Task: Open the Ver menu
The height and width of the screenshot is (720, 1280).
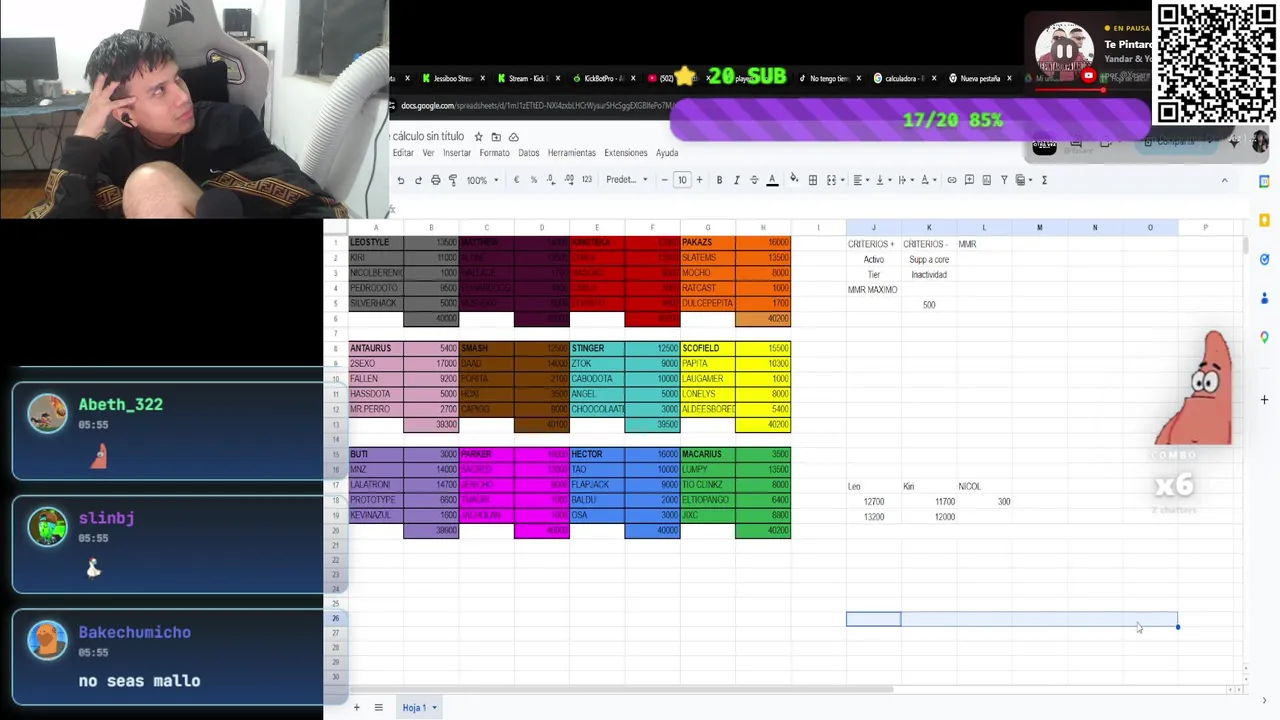Action: (428, 153)
